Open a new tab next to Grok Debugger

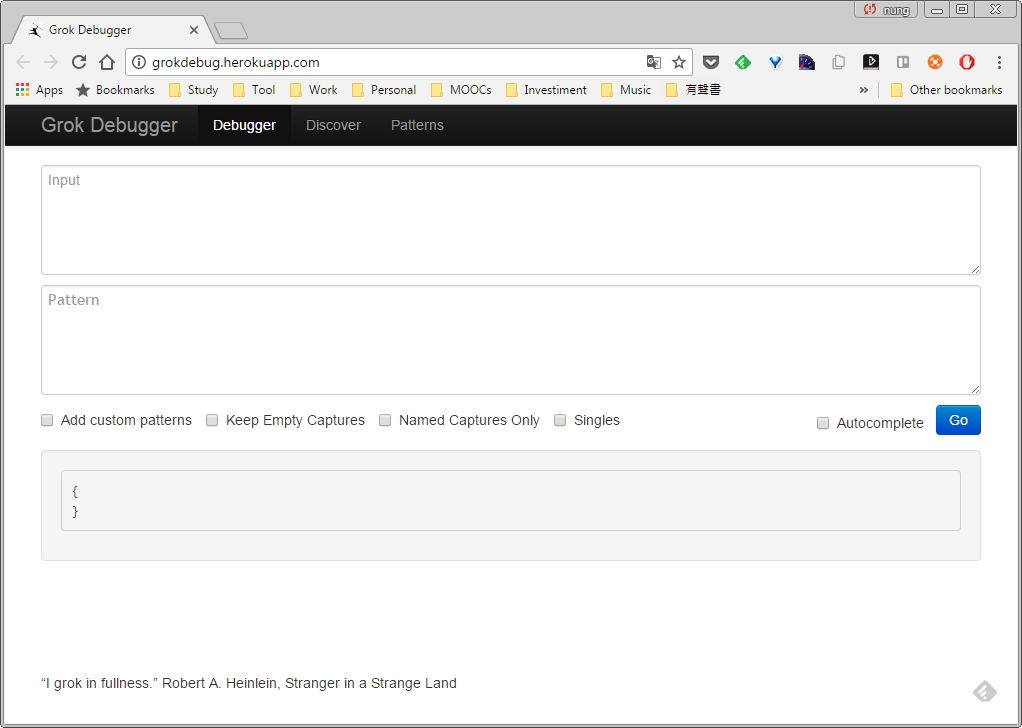pos(231,30)
